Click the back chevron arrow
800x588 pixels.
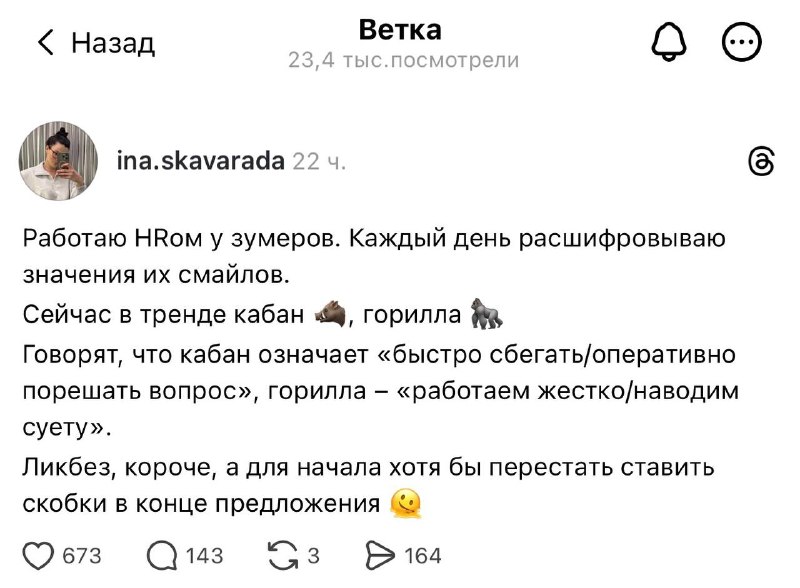point(46,42)
